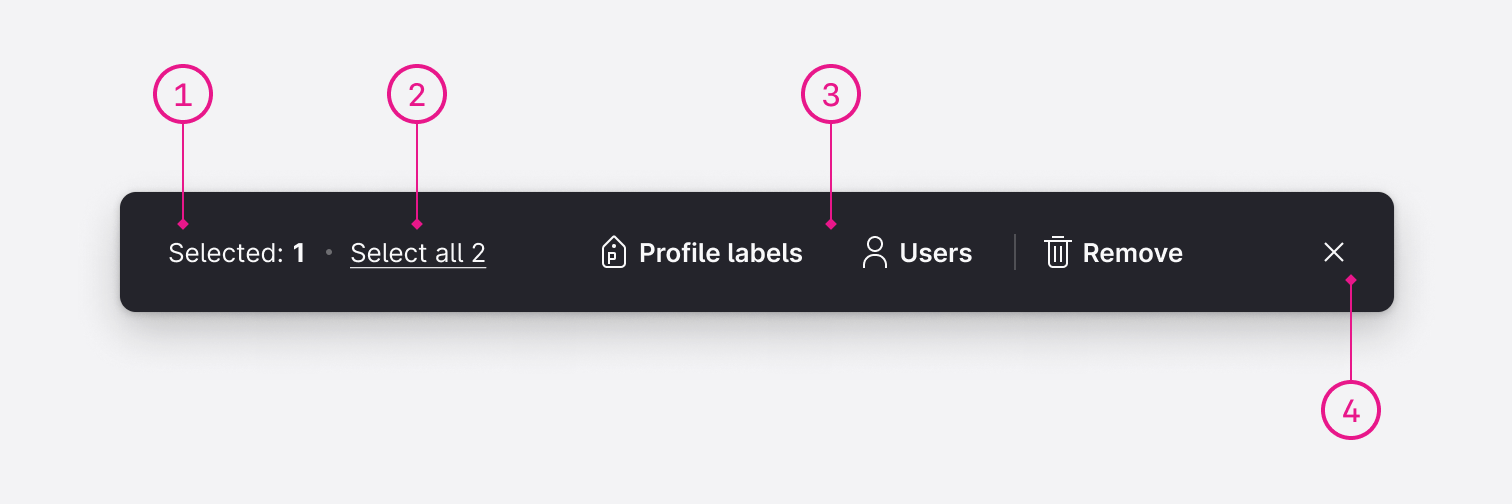Click the 'Selected:' counter label
The image size is (1512, 504).
(226, 253)
